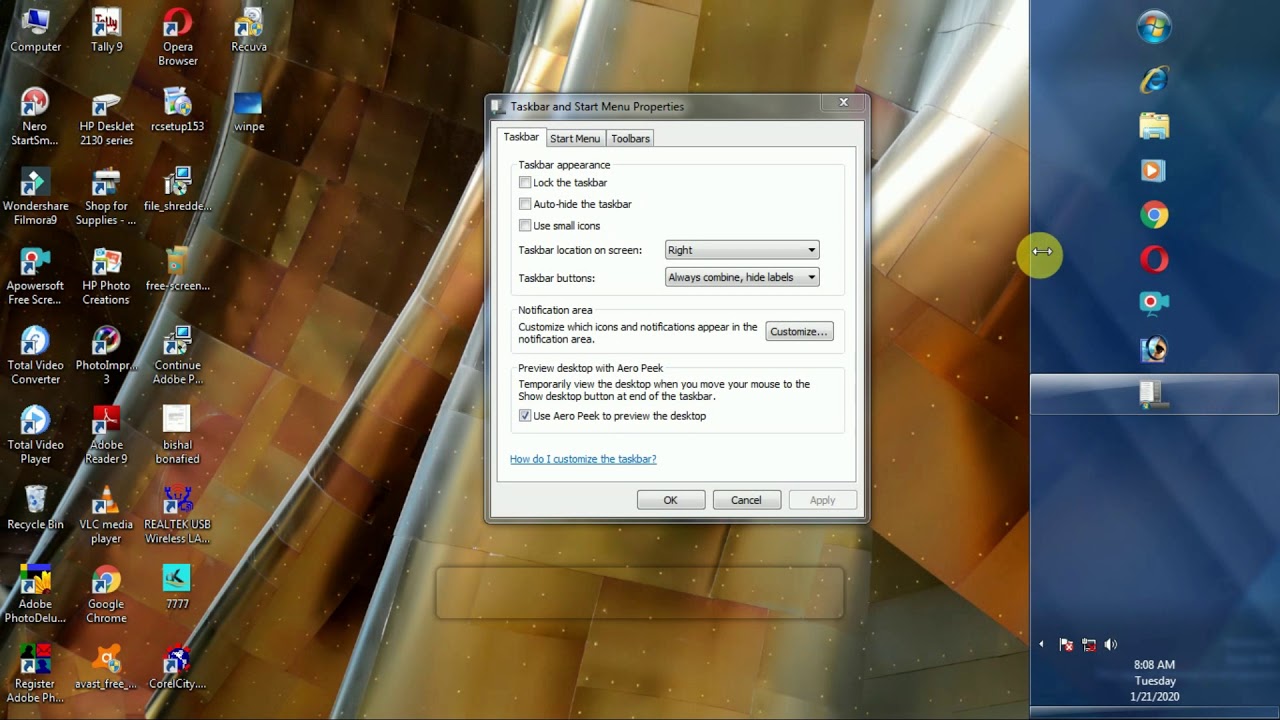Select the Continue Adobe P... desktop icon
The height and width of the screenshot is (720, 1280).
[x=178, y=355]
